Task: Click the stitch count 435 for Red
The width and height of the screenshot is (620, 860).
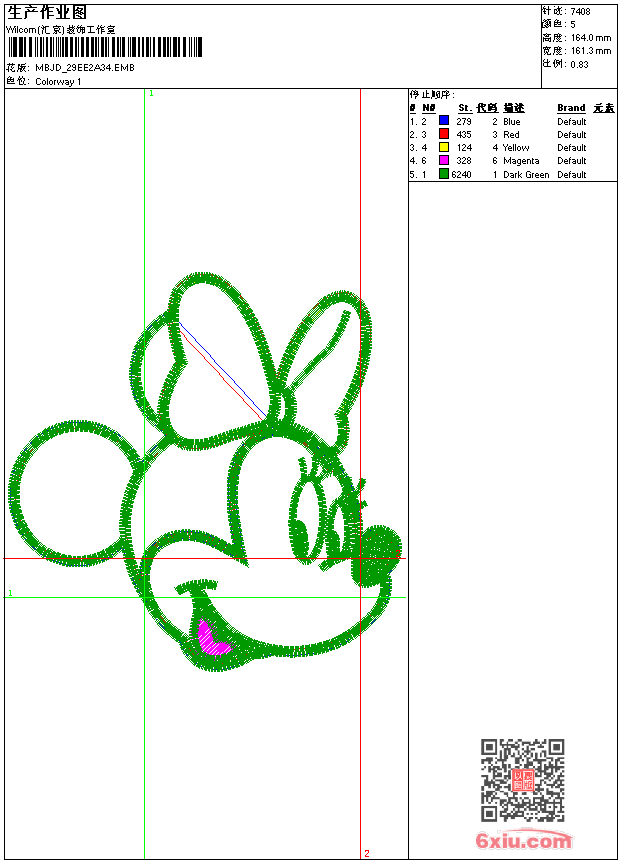Action: (x=464, y=134)
